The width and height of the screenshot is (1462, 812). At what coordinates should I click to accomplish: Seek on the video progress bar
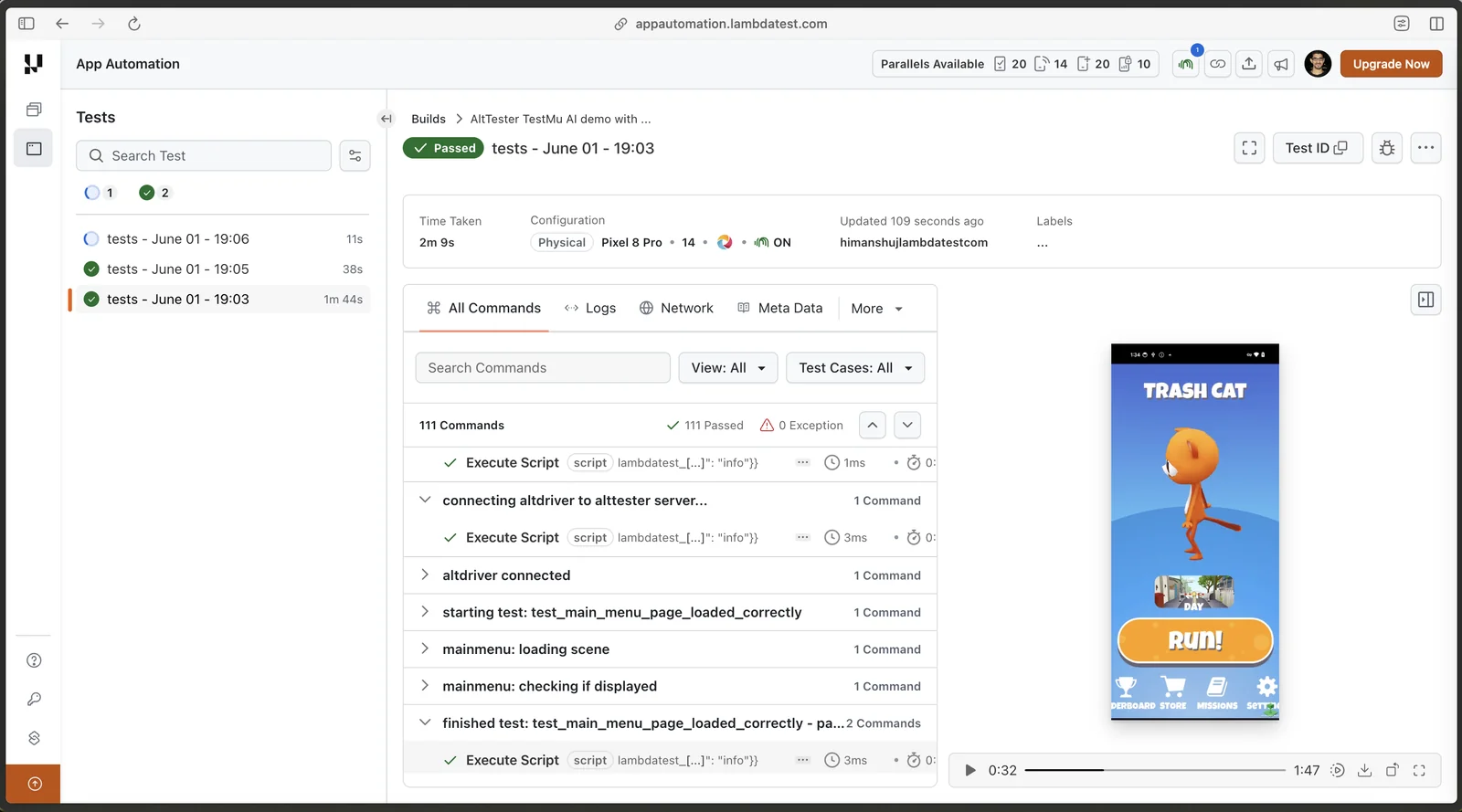click(x=1155, y=770)
